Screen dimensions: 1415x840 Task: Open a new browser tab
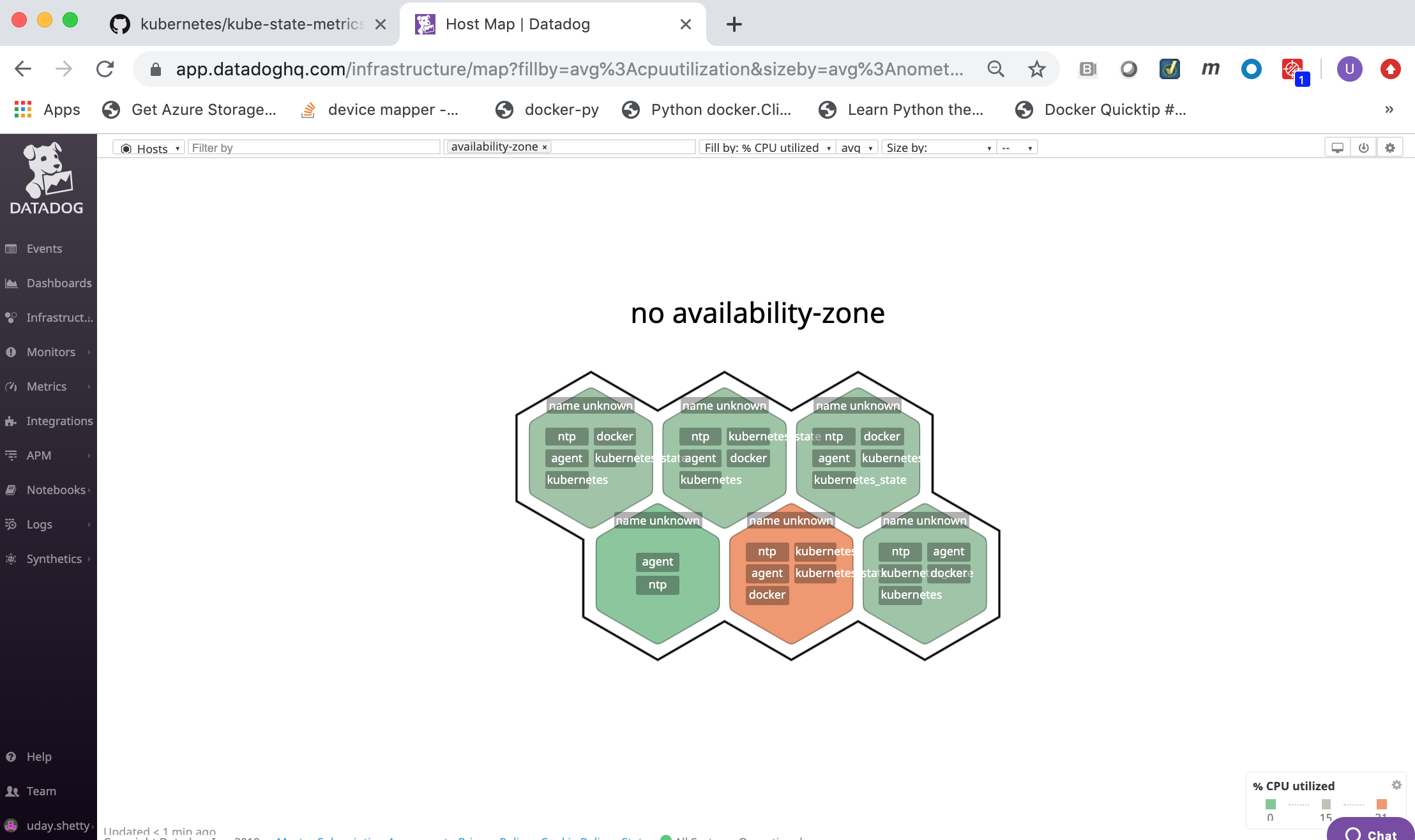pos(734,24)
